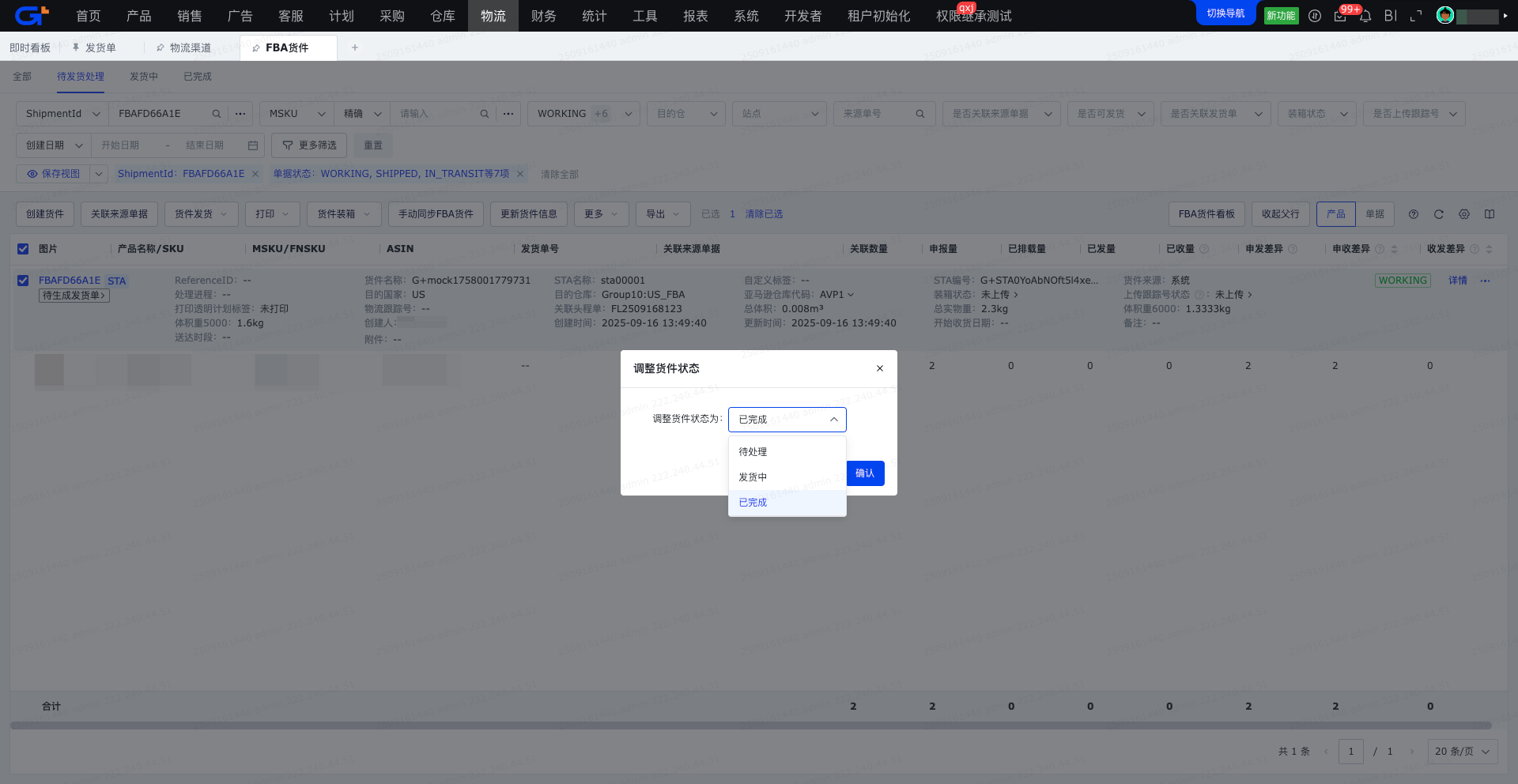Click the circular transfer icon beside 新功能
The width and height of the screenshot is (1518, 784).
[x=1315, y=16]
